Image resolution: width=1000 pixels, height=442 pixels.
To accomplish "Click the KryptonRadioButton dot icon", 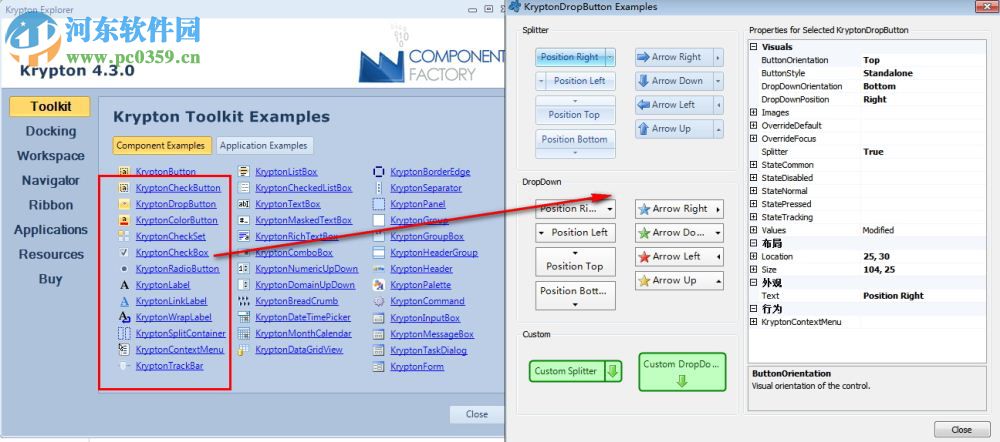I will coord(124,269).
